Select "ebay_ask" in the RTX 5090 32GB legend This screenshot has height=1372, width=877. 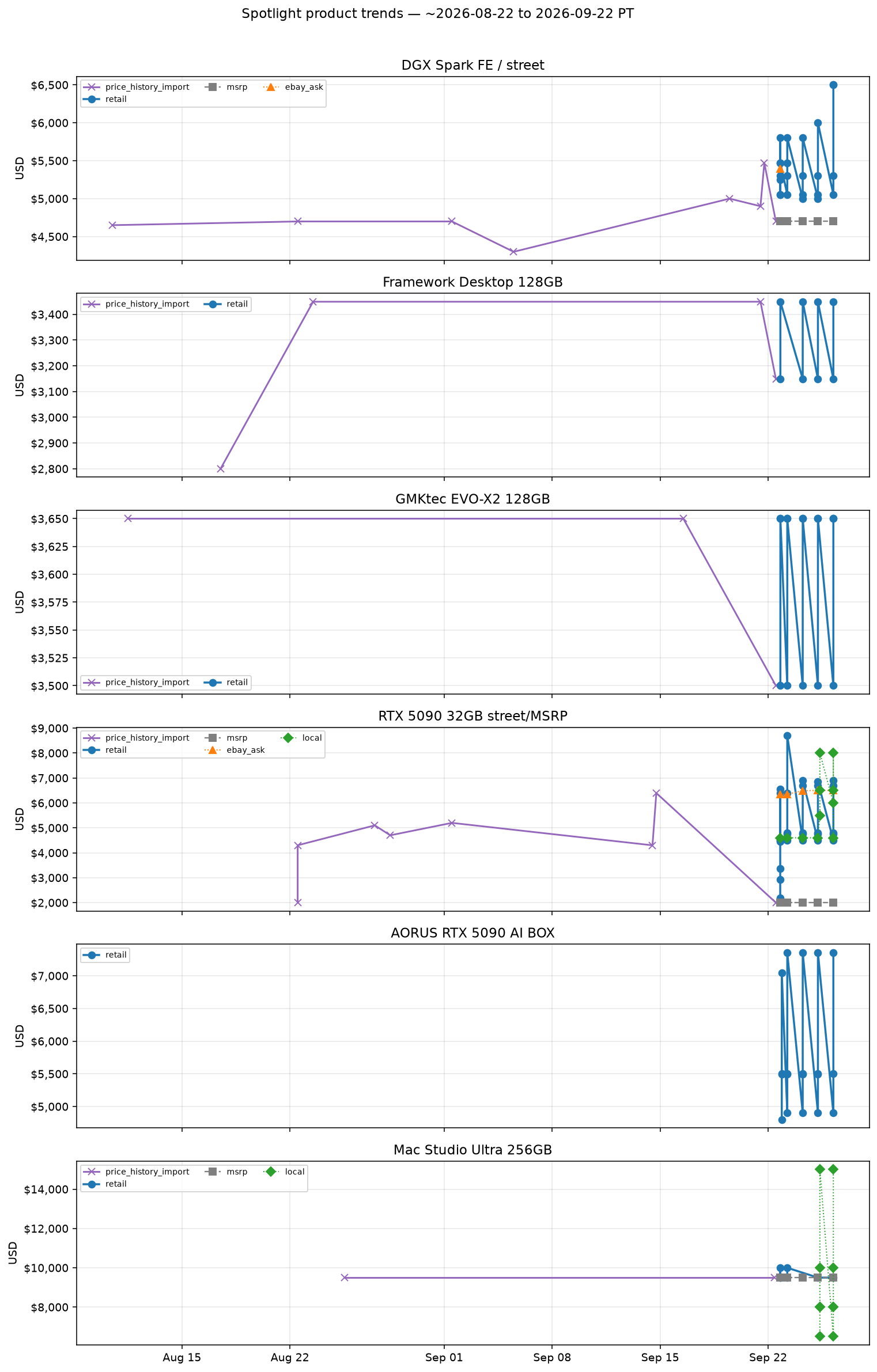[245, 750]
